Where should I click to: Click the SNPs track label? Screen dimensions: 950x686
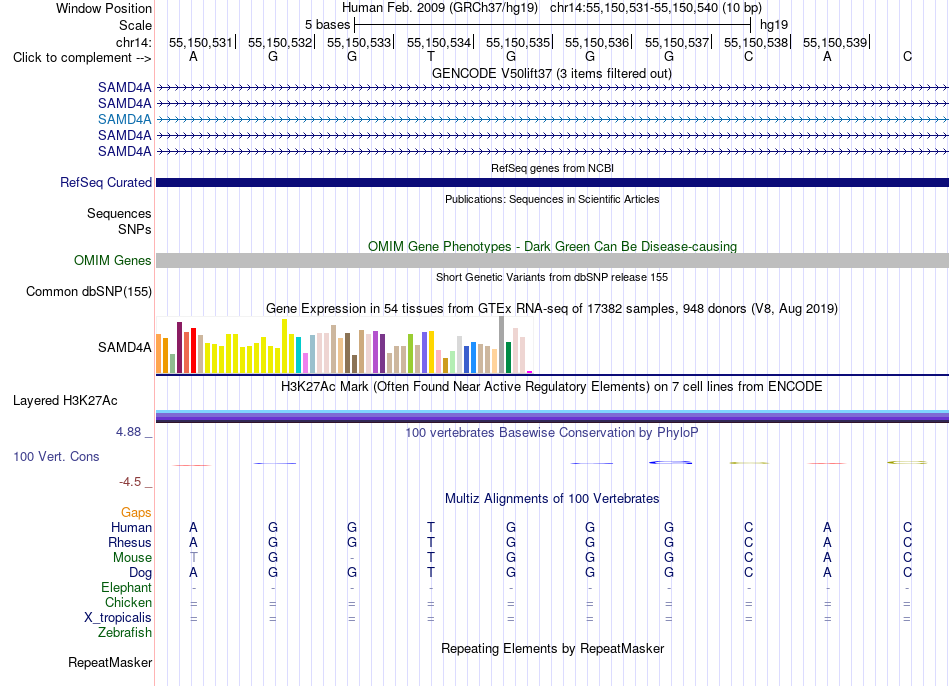tap(135, 229)
